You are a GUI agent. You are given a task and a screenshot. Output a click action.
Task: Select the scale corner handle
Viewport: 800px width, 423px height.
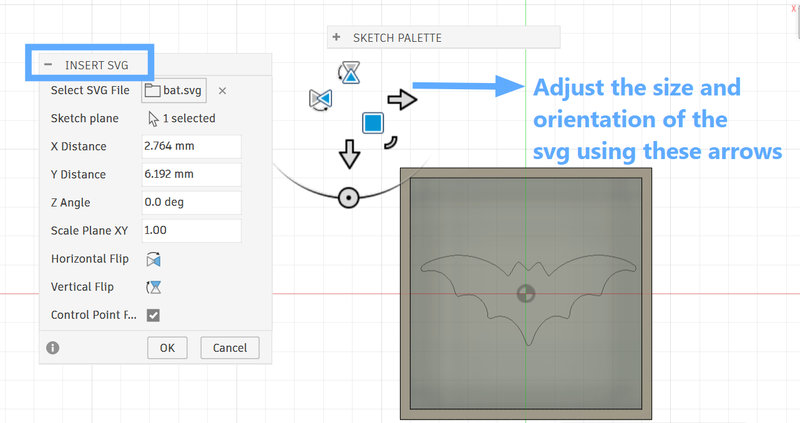click(391, 142)
